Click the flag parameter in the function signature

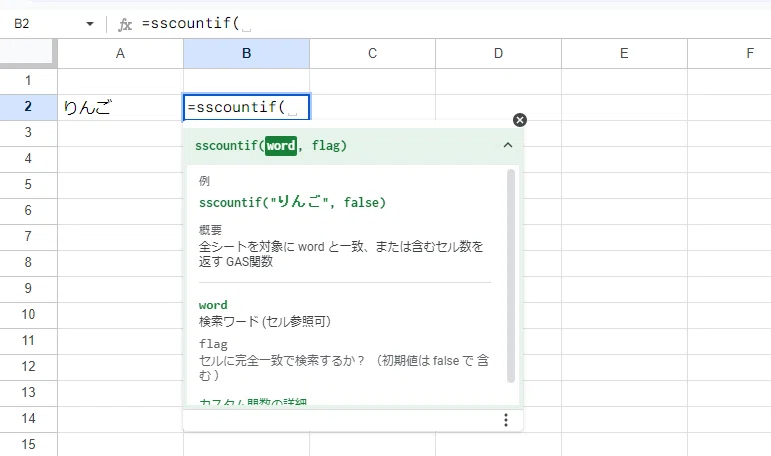coord(326,146)
